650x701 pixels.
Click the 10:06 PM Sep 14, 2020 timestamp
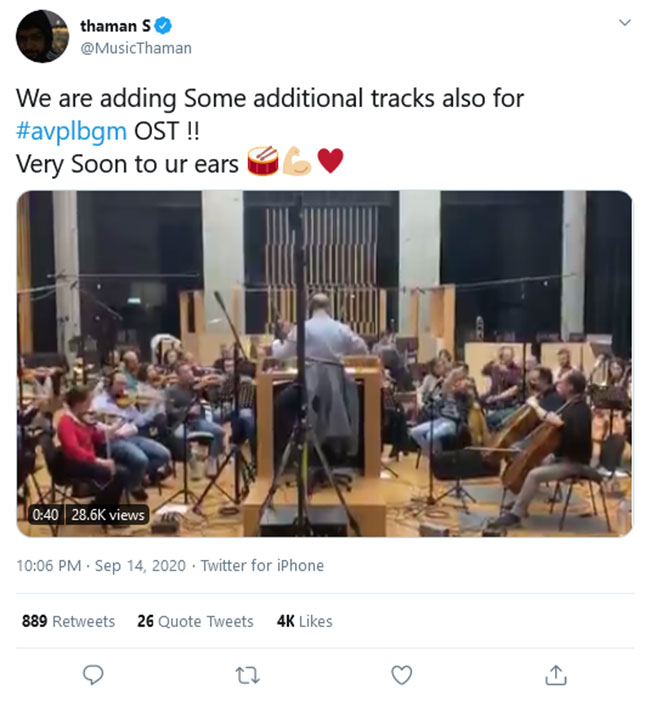click(98, 565)
